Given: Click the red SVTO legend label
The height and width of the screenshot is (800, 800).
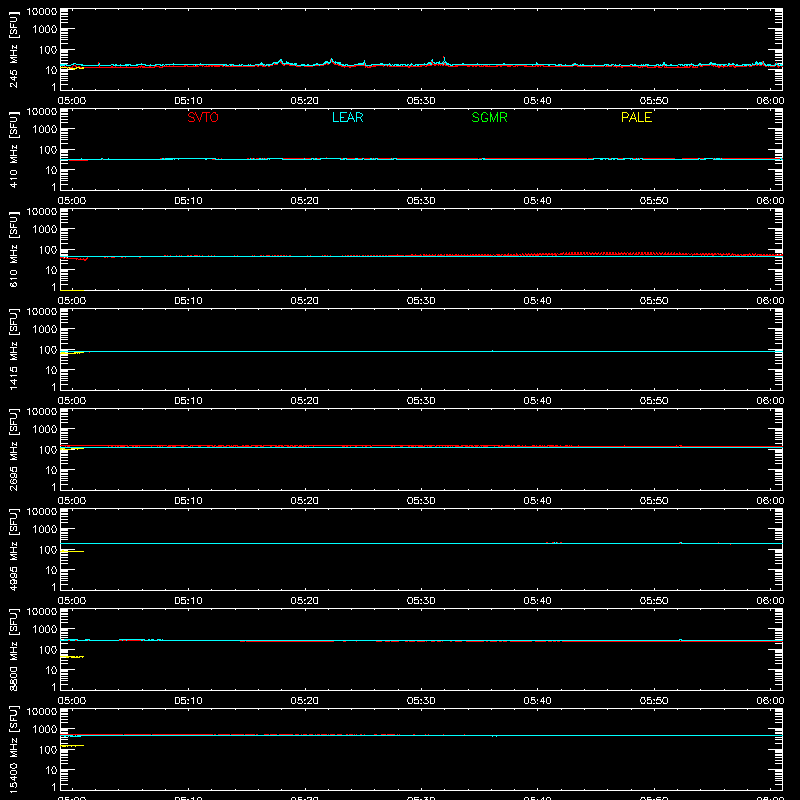Looking at the screenshot, I should tap(203, 117).
